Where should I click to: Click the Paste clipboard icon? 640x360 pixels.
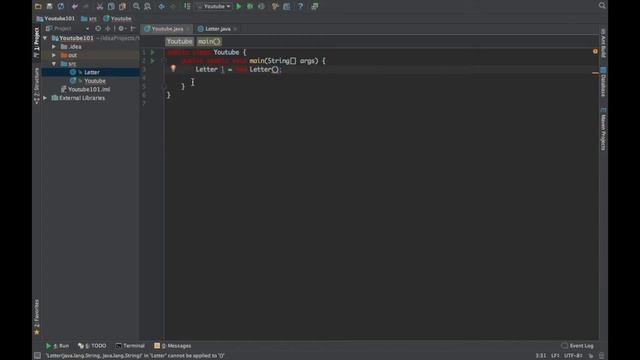(122, 6)
